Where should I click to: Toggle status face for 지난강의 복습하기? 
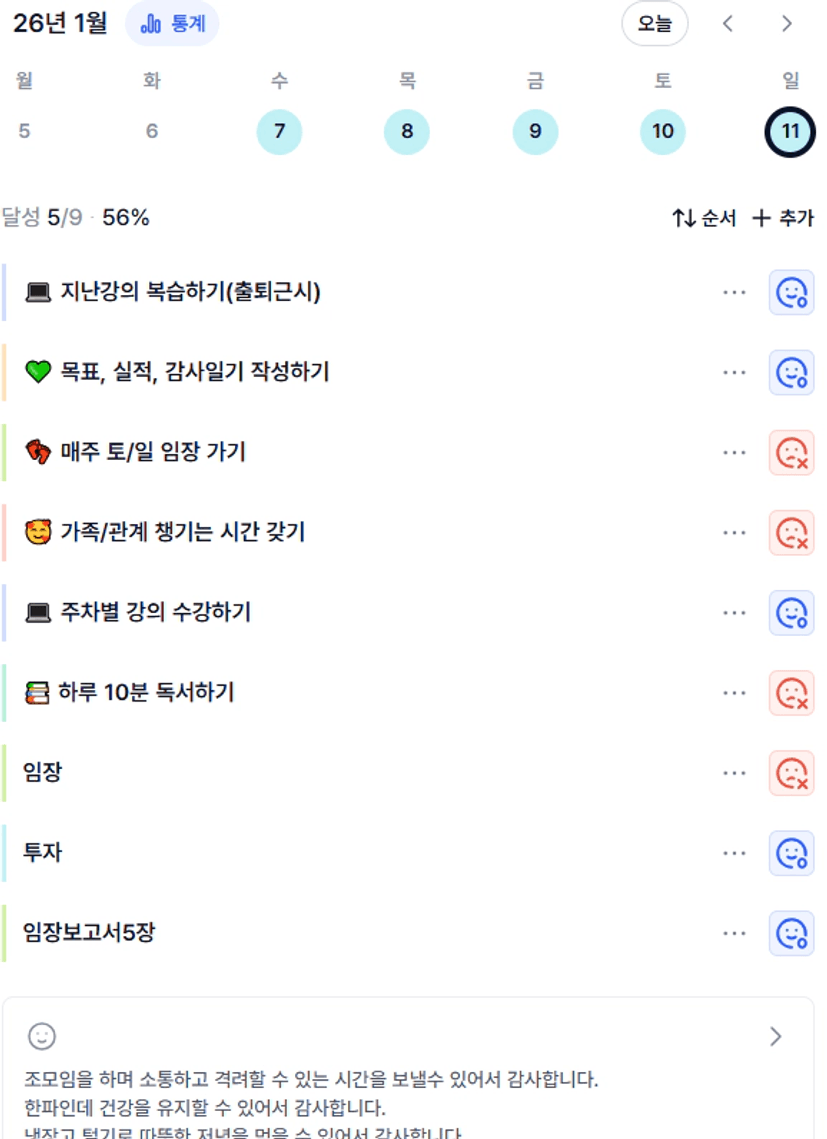tap(791, 293)
